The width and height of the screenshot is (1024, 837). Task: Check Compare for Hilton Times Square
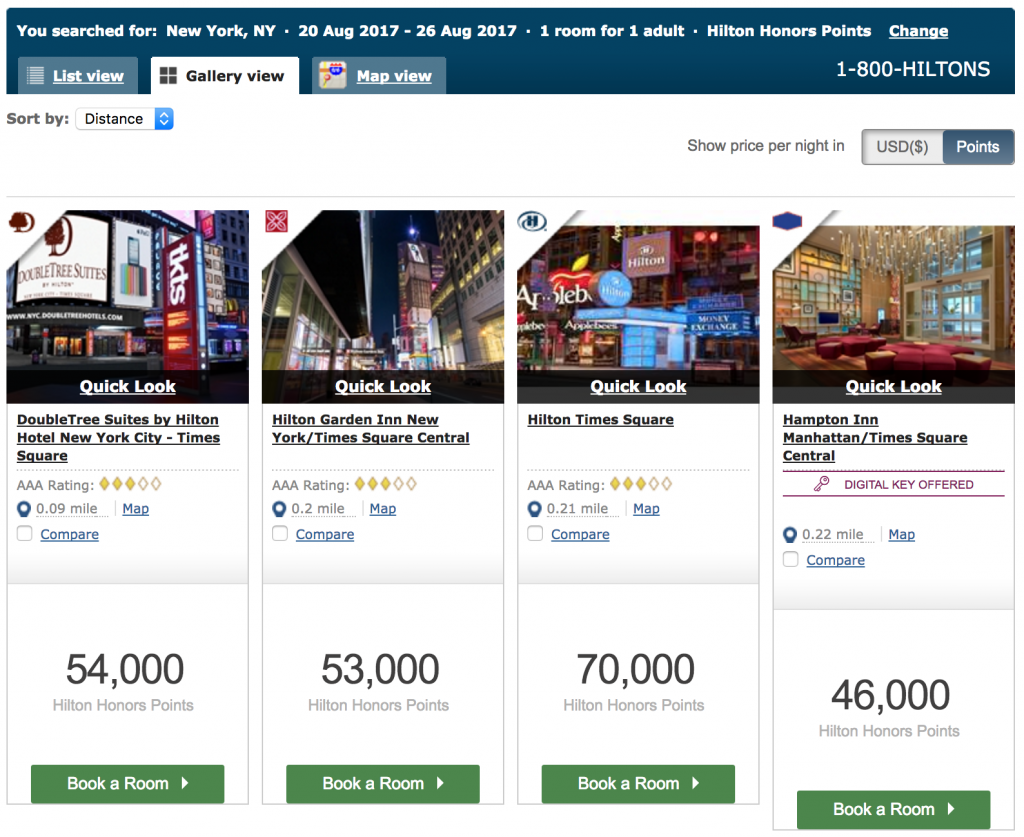pos(536,533)
